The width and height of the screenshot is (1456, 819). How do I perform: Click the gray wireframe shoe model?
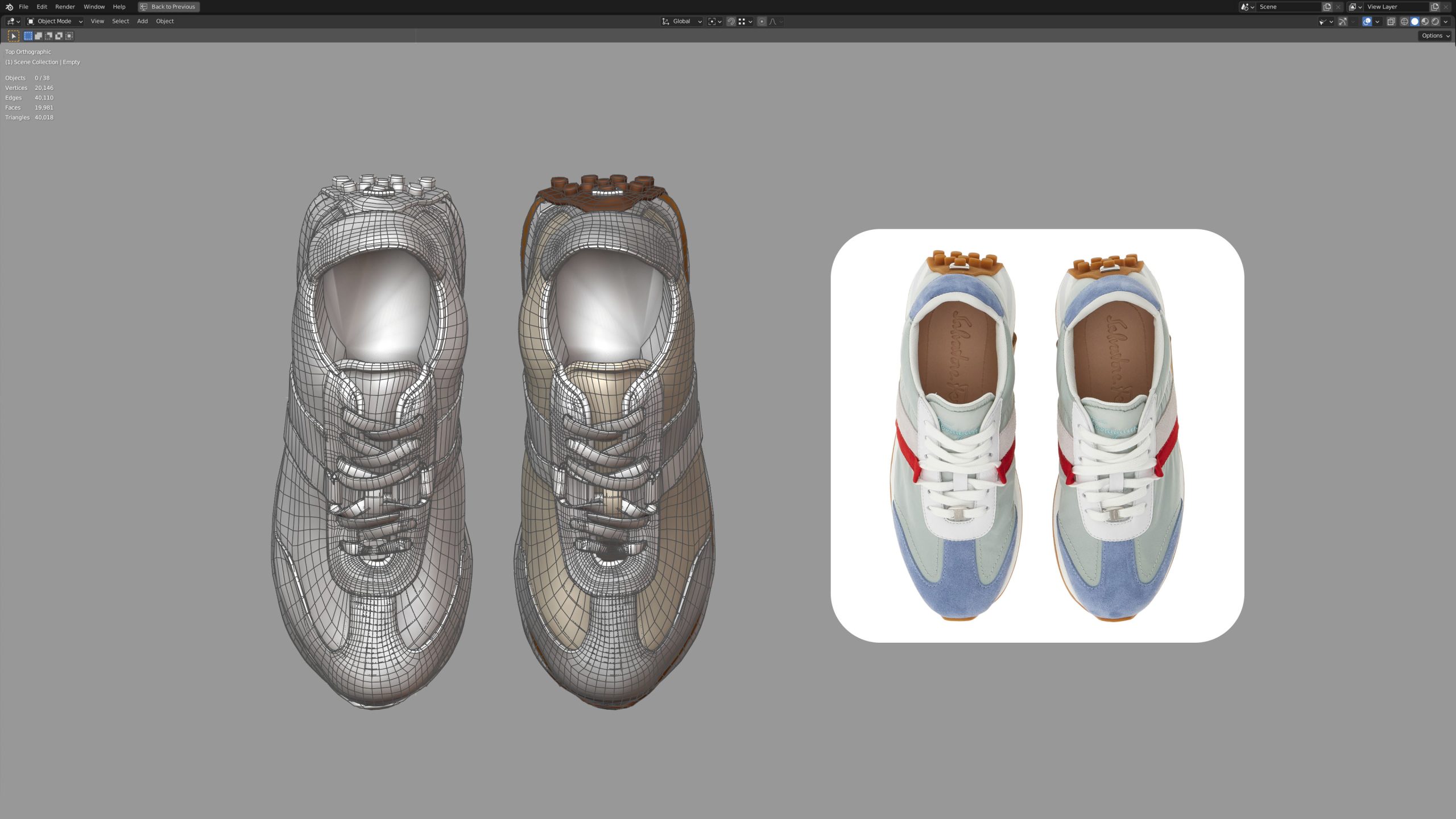click(373, 442)
